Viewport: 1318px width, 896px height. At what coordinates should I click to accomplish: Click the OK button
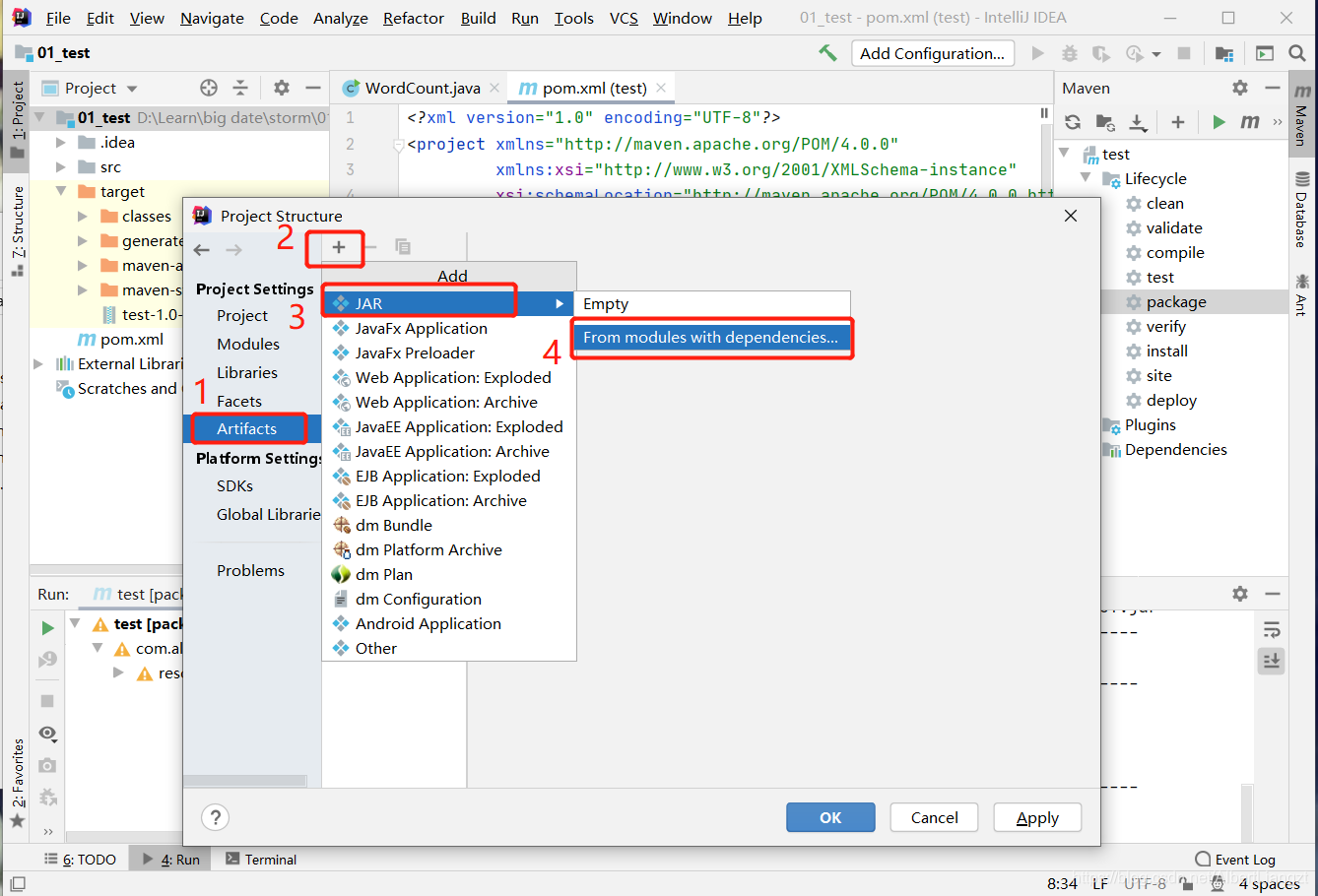coord(830,817)
